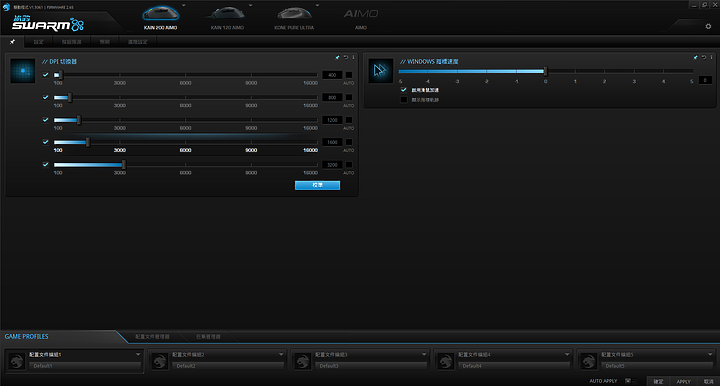
Task: Click the profile slot 2 ROCCAT icon
Action: coord(160,361)
